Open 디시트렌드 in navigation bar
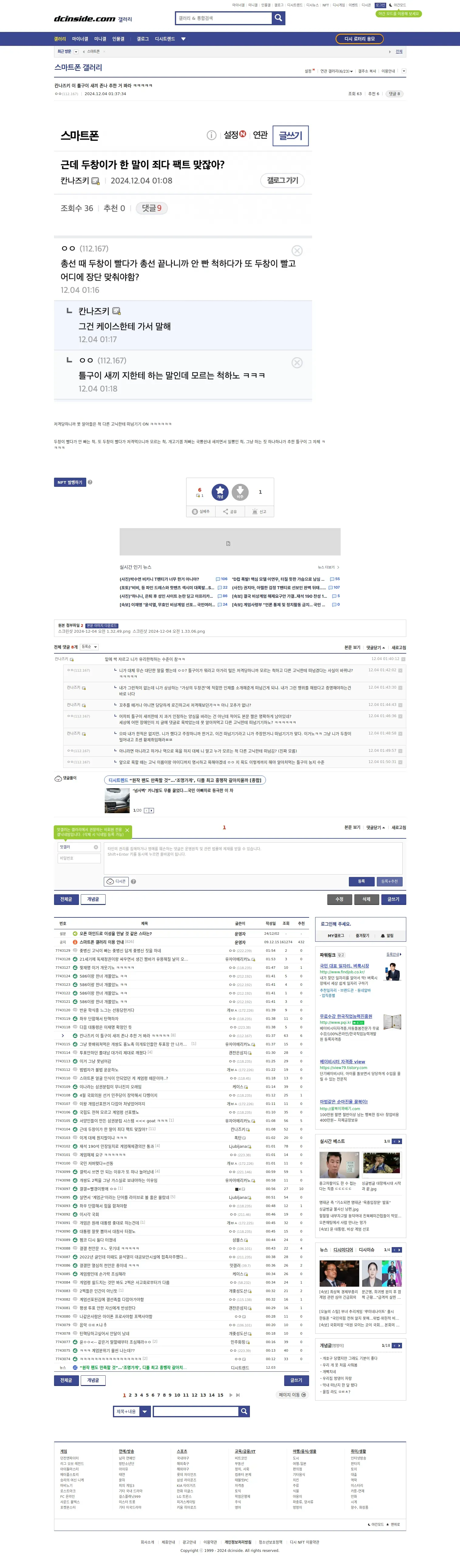Viewport: 460px width, 1568px height. click(165, 39)
